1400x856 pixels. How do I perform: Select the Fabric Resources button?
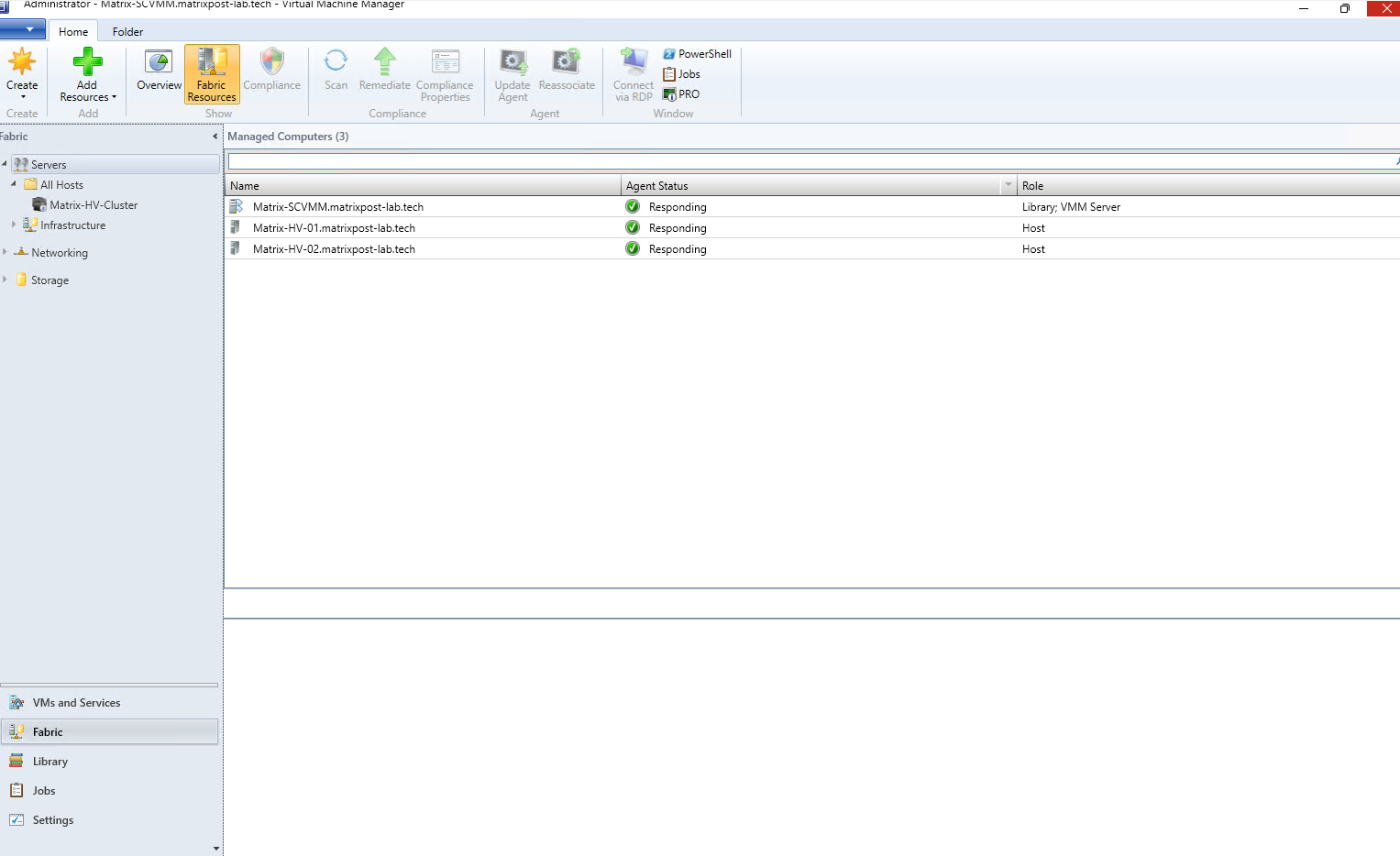tap(212, 74)
